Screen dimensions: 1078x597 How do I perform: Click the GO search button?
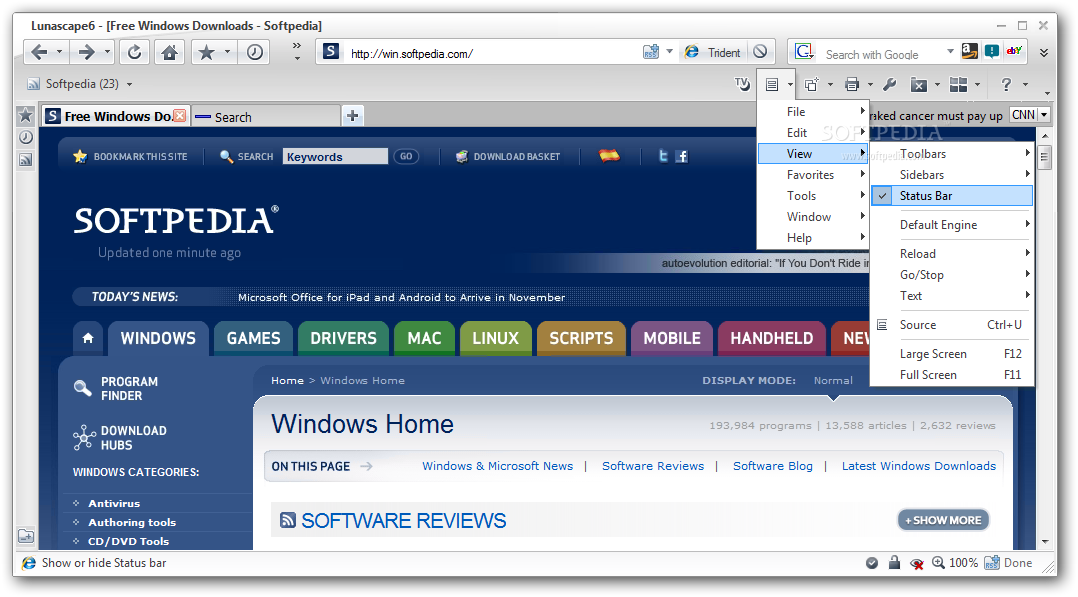tap(406, 157)
